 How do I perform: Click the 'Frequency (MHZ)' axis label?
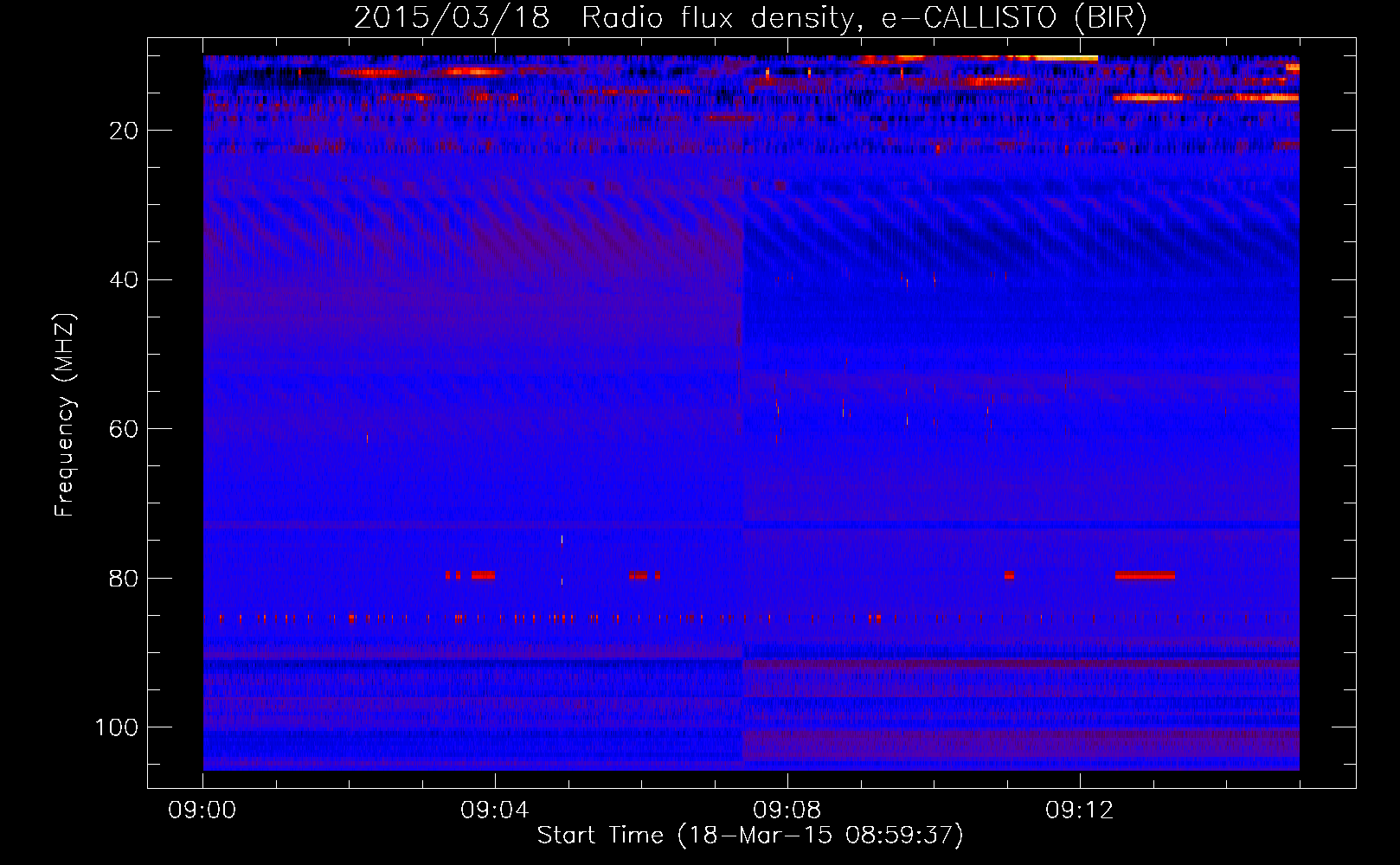coord(65,415)
